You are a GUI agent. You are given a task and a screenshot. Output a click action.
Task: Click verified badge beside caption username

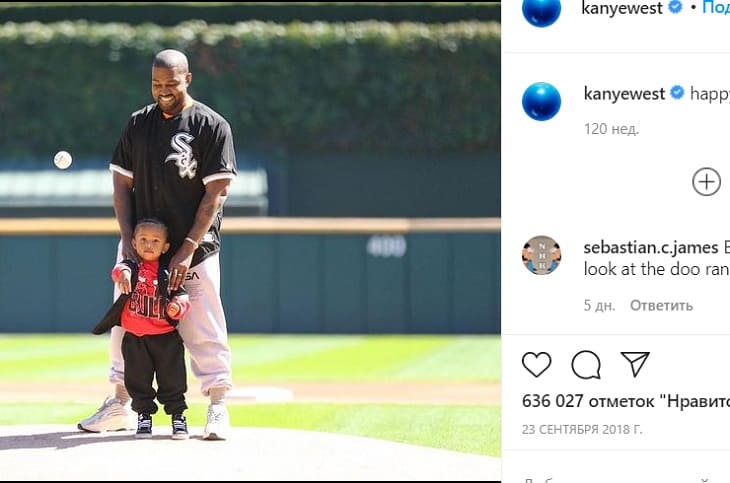pyautogui.click(x=677, y=93)
